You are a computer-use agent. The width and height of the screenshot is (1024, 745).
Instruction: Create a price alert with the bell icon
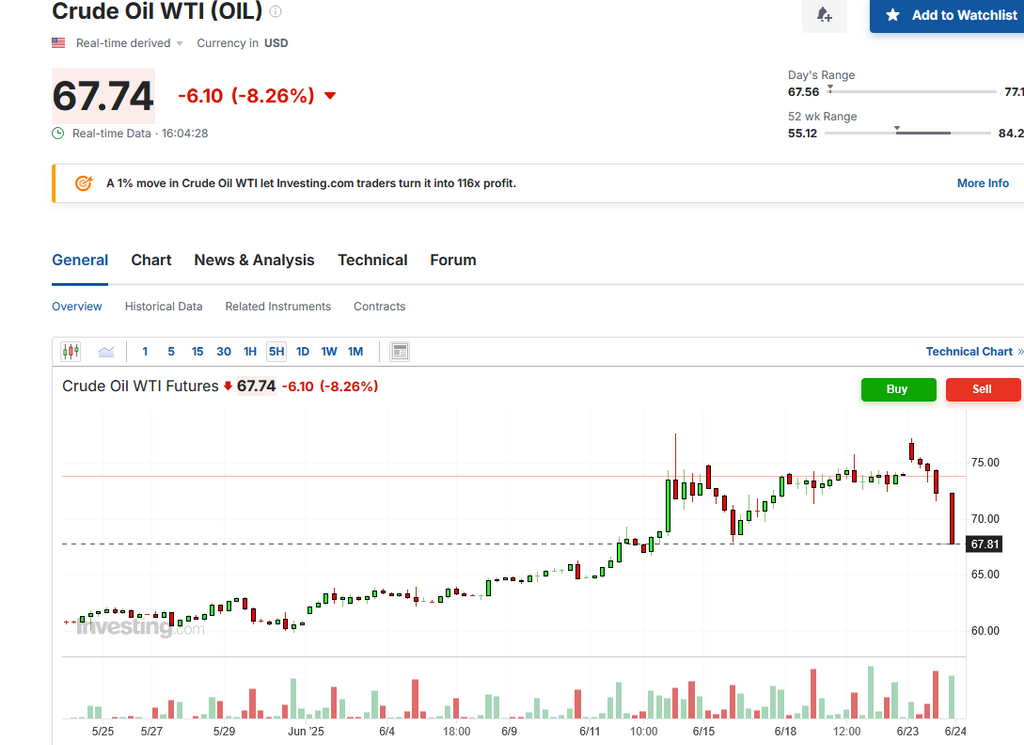point(824,14)
